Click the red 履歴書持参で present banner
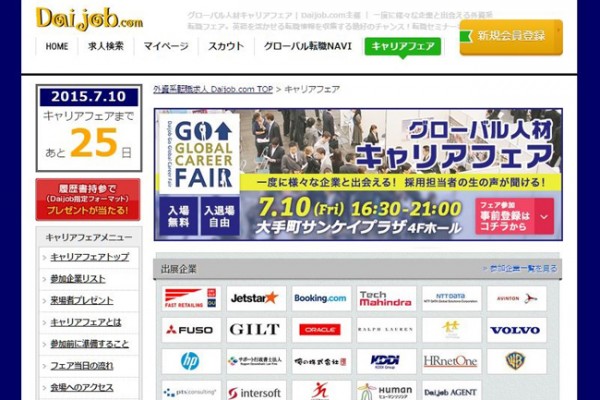Image resolution: width=600 pixels, height=400 pixels. click(88, 199)
